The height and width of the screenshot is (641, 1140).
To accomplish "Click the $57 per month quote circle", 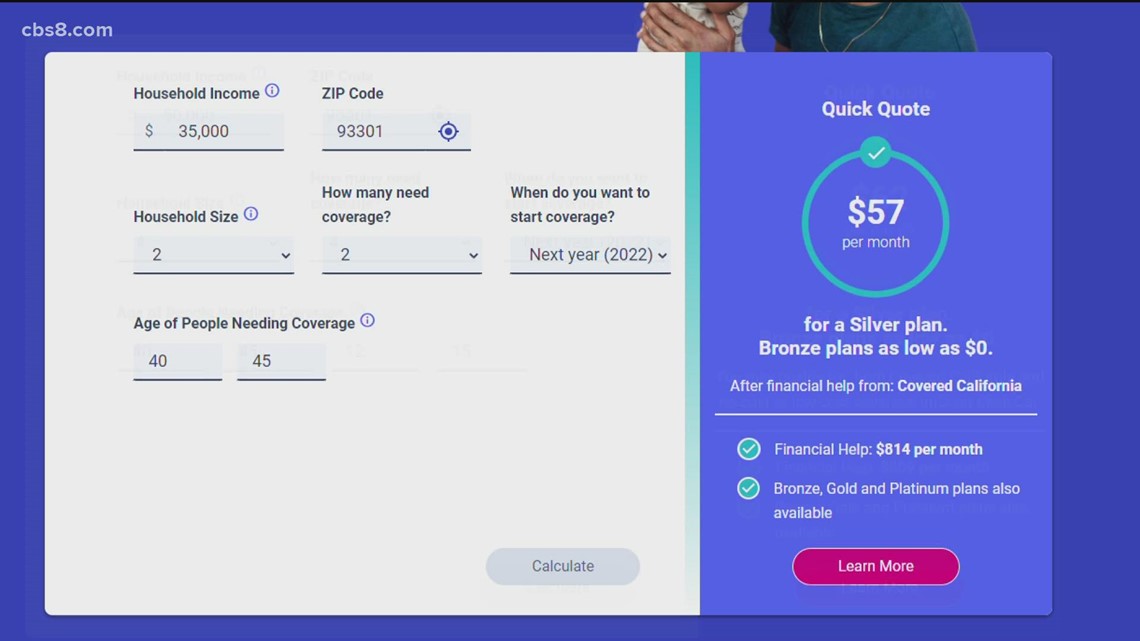I will point(876,223).
